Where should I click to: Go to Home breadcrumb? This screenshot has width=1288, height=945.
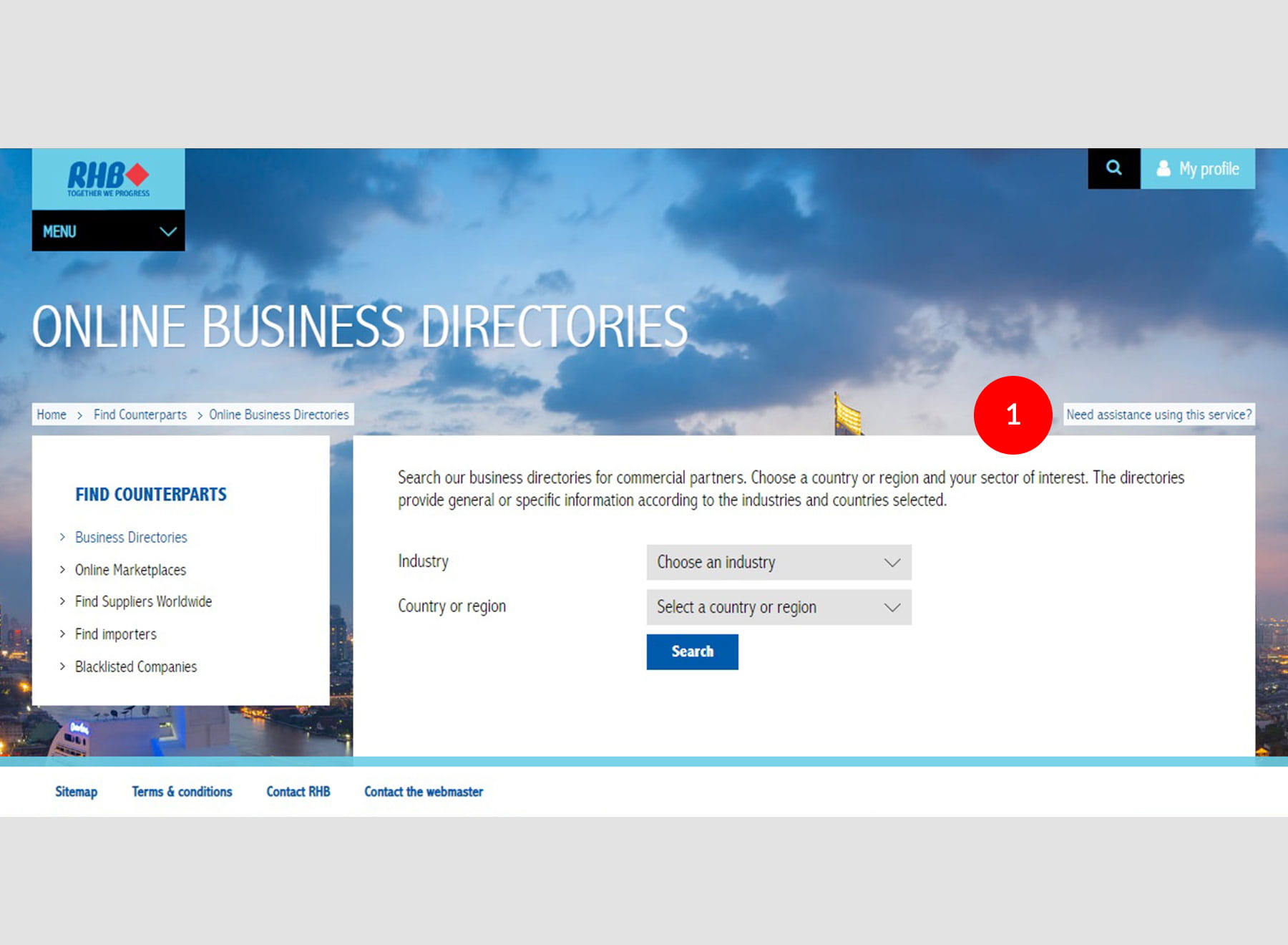click(x=52, y=415)
